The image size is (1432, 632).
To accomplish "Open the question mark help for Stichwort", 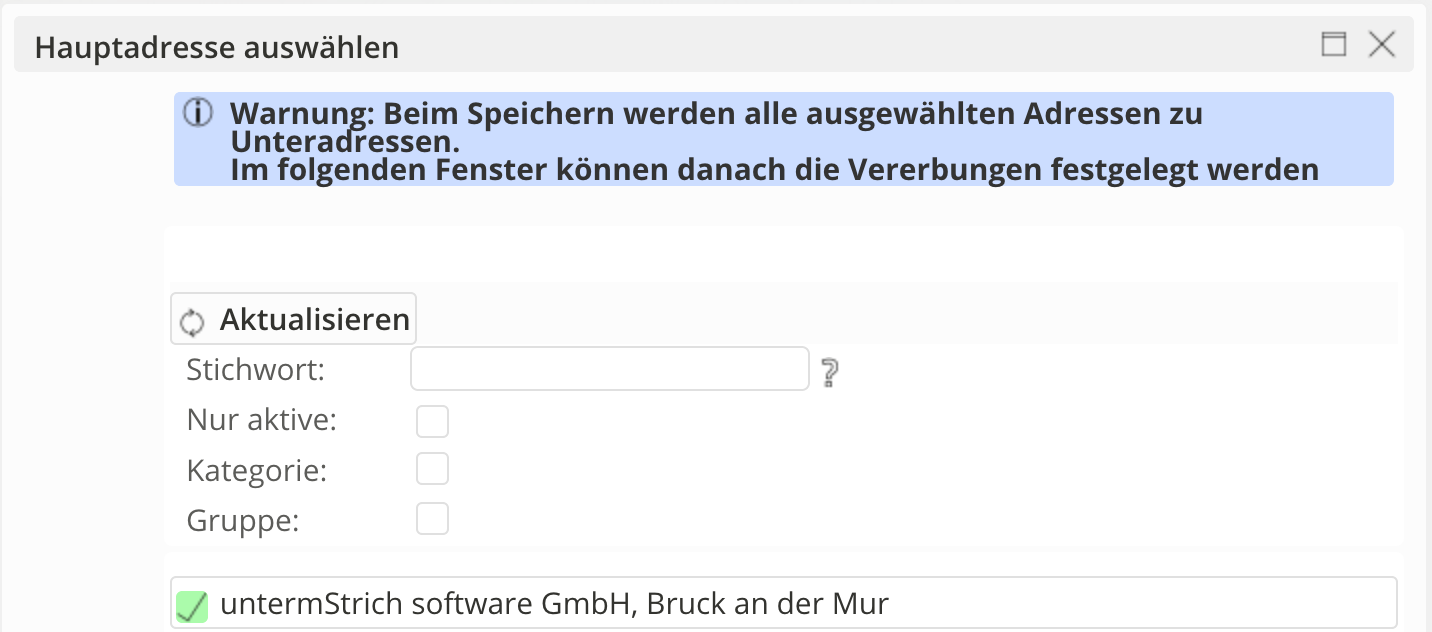I will pyautogui.click(x=829, y=373).
